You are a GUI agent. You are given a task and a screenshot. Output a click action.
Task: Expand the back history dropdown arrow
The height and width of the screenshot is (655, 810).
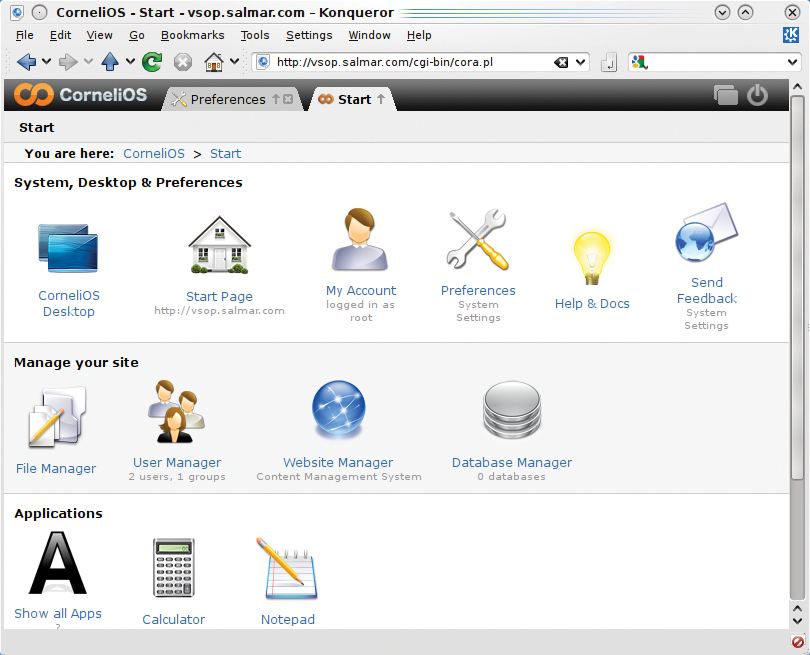(x=46, y=62)
